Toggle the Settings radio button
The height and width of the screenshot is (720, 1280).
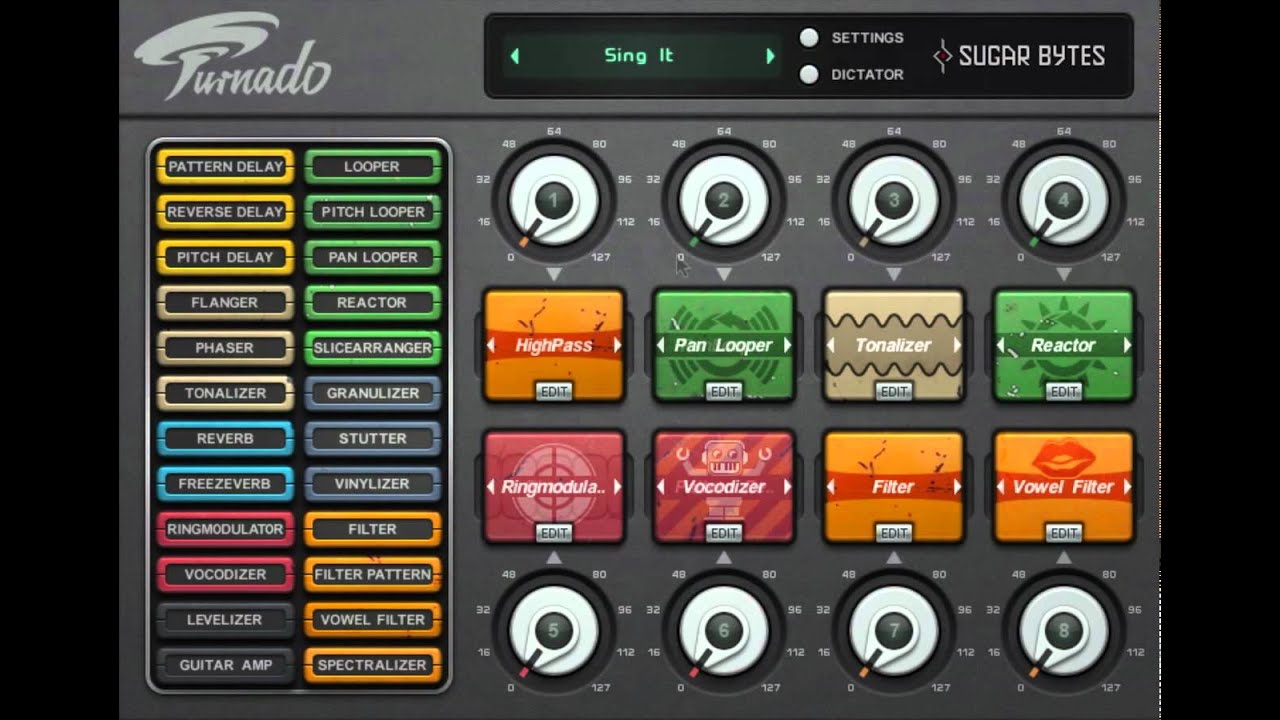(809, 38)
